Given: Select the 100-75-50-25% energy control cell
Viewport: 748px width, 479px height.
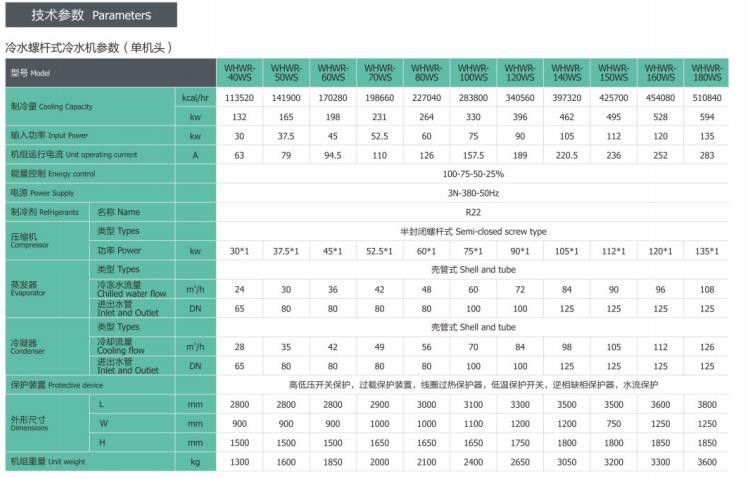Looking at the screenshot, I should 473,173.
